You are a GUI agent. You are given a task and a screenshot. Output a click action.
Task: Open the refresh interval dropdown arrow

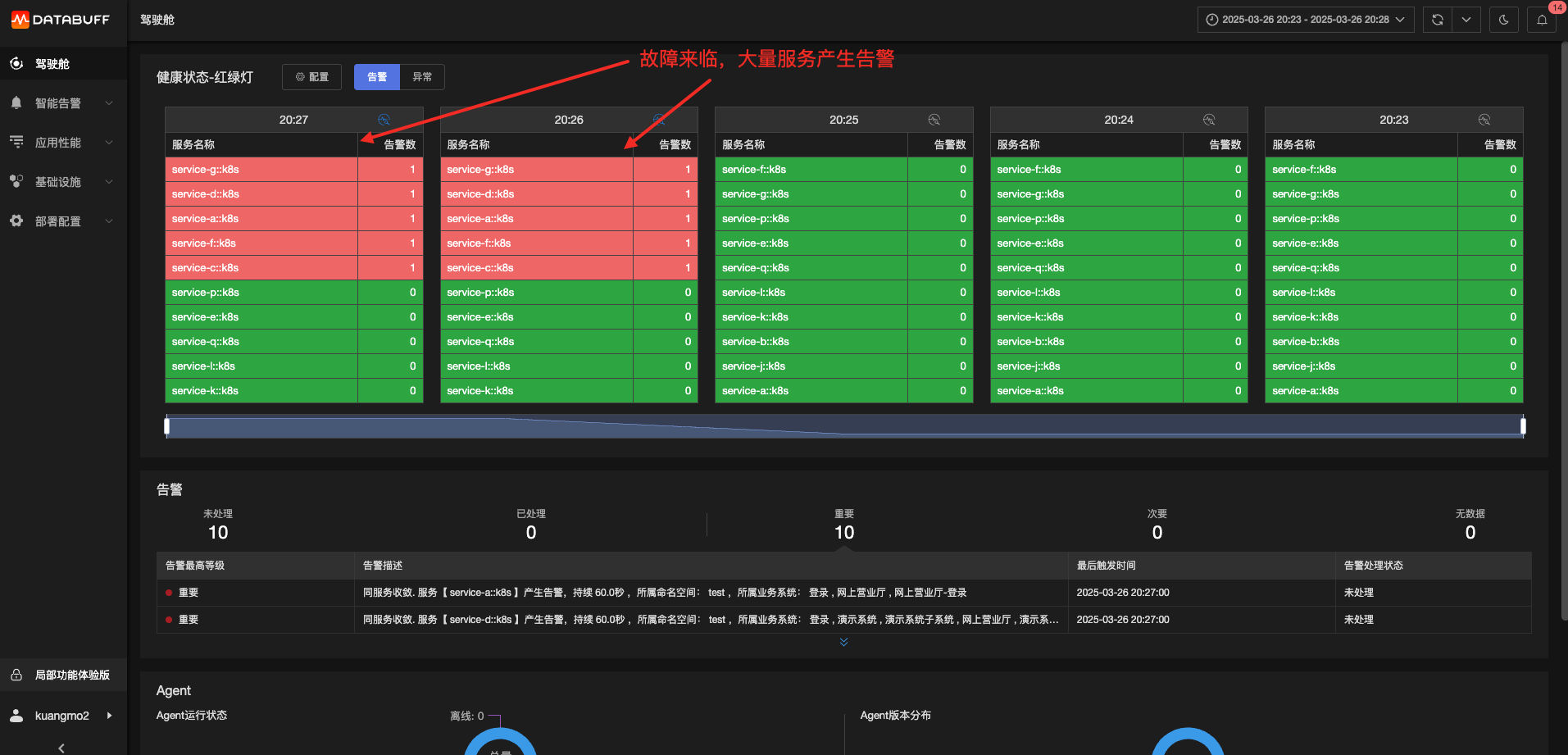[1466, 20]
